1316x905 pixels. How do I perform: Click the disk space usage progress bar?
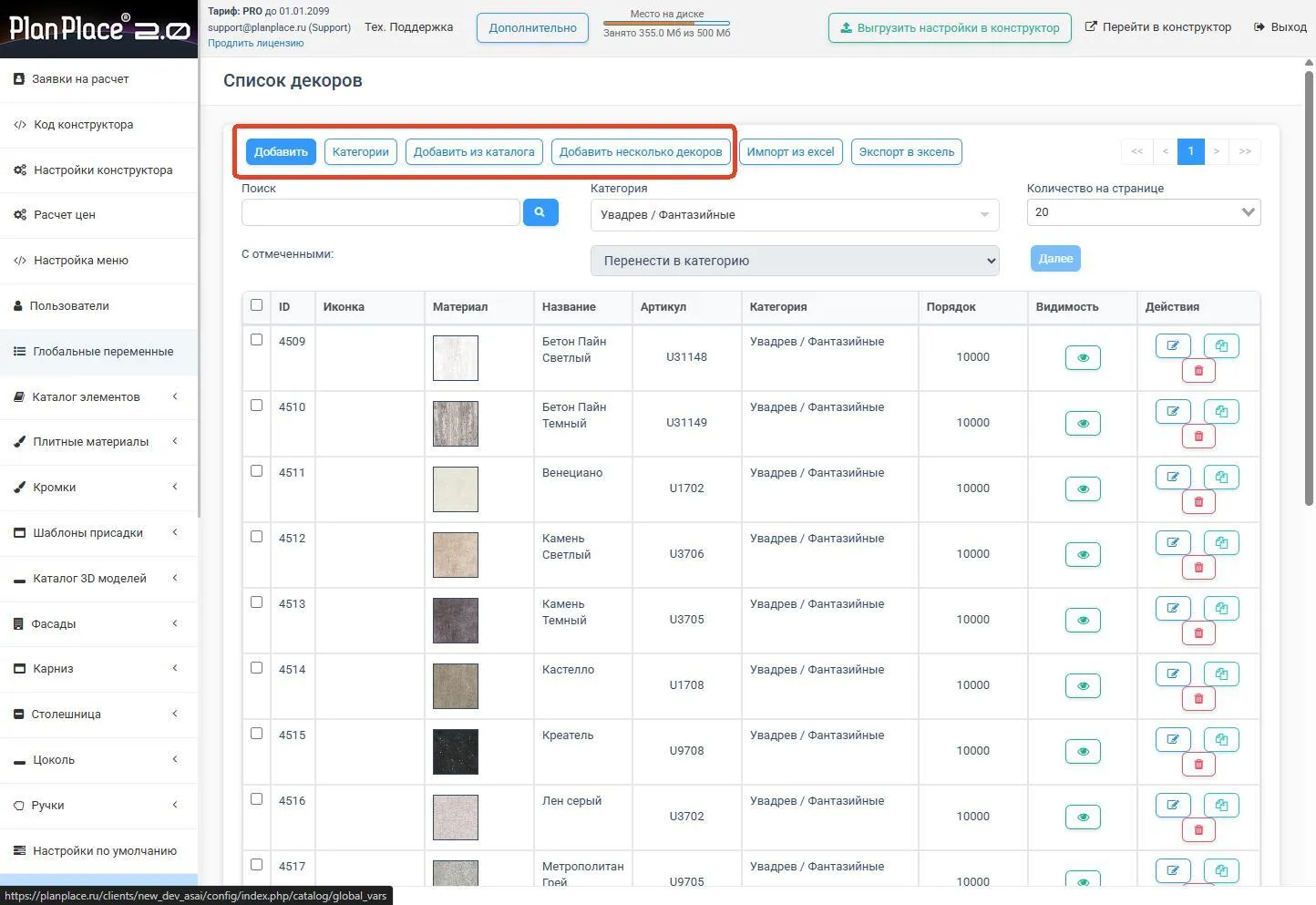pyautogui.click(x=666, y=23)
